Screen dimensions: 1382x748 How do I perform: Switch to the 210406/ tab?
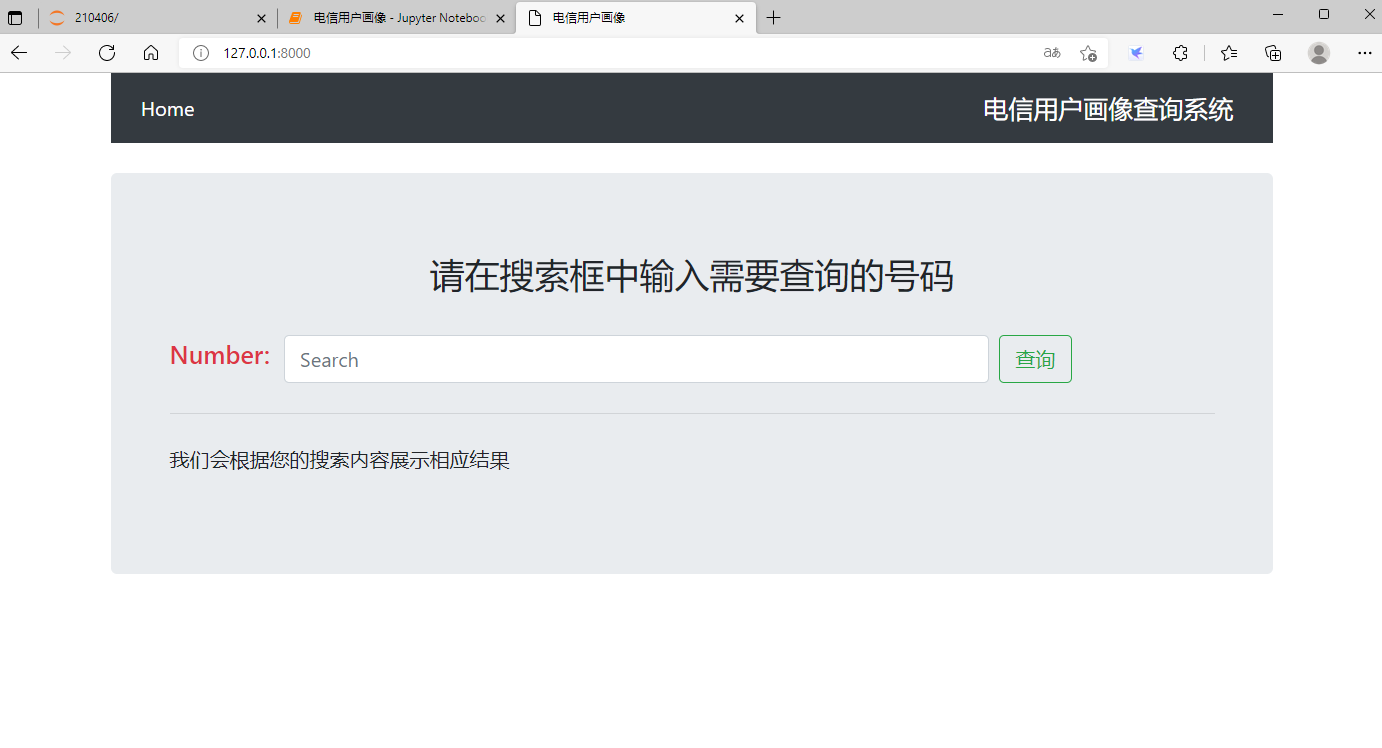click(x=156, y=18)
